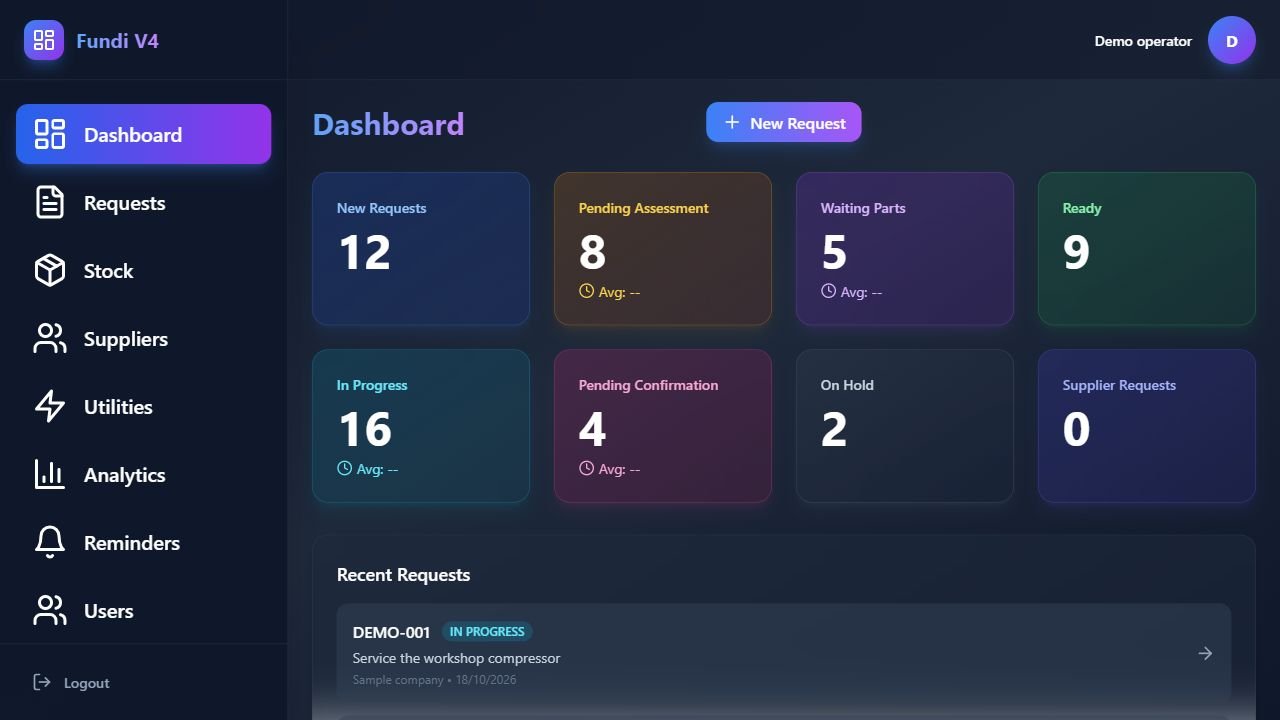
Task: Click 'Sample company • 18/10/2026' text
Action: point(434,680)
